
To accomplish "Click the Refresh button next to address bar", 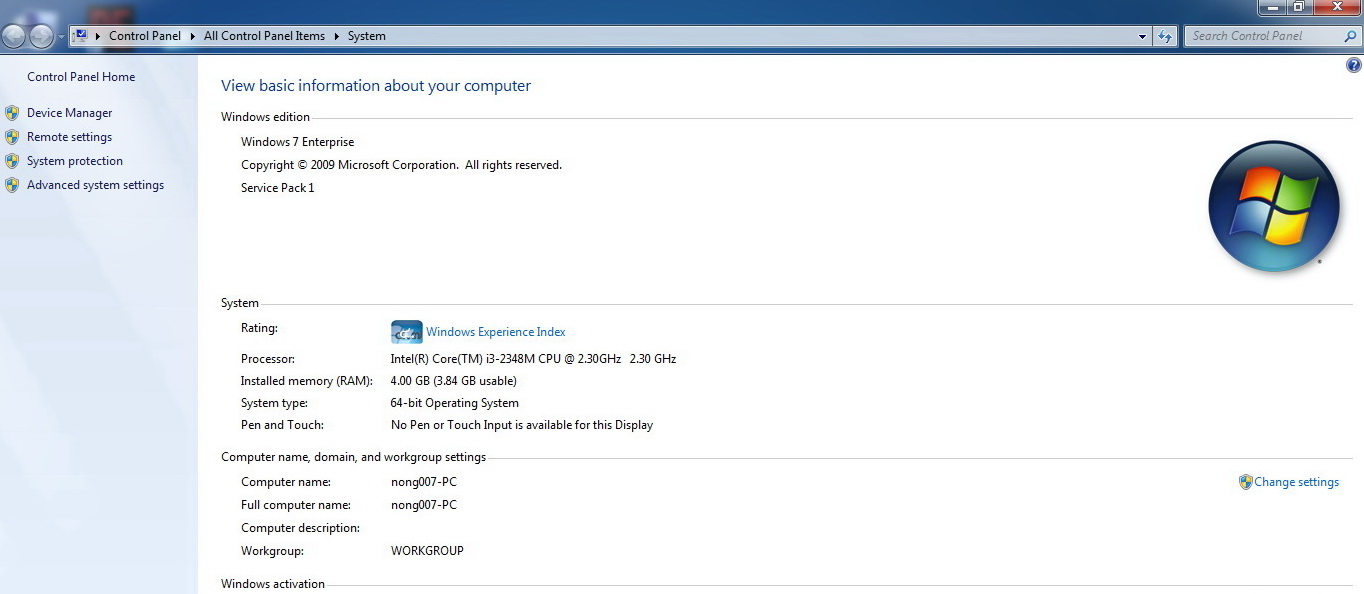I will tap(1165, 36).
